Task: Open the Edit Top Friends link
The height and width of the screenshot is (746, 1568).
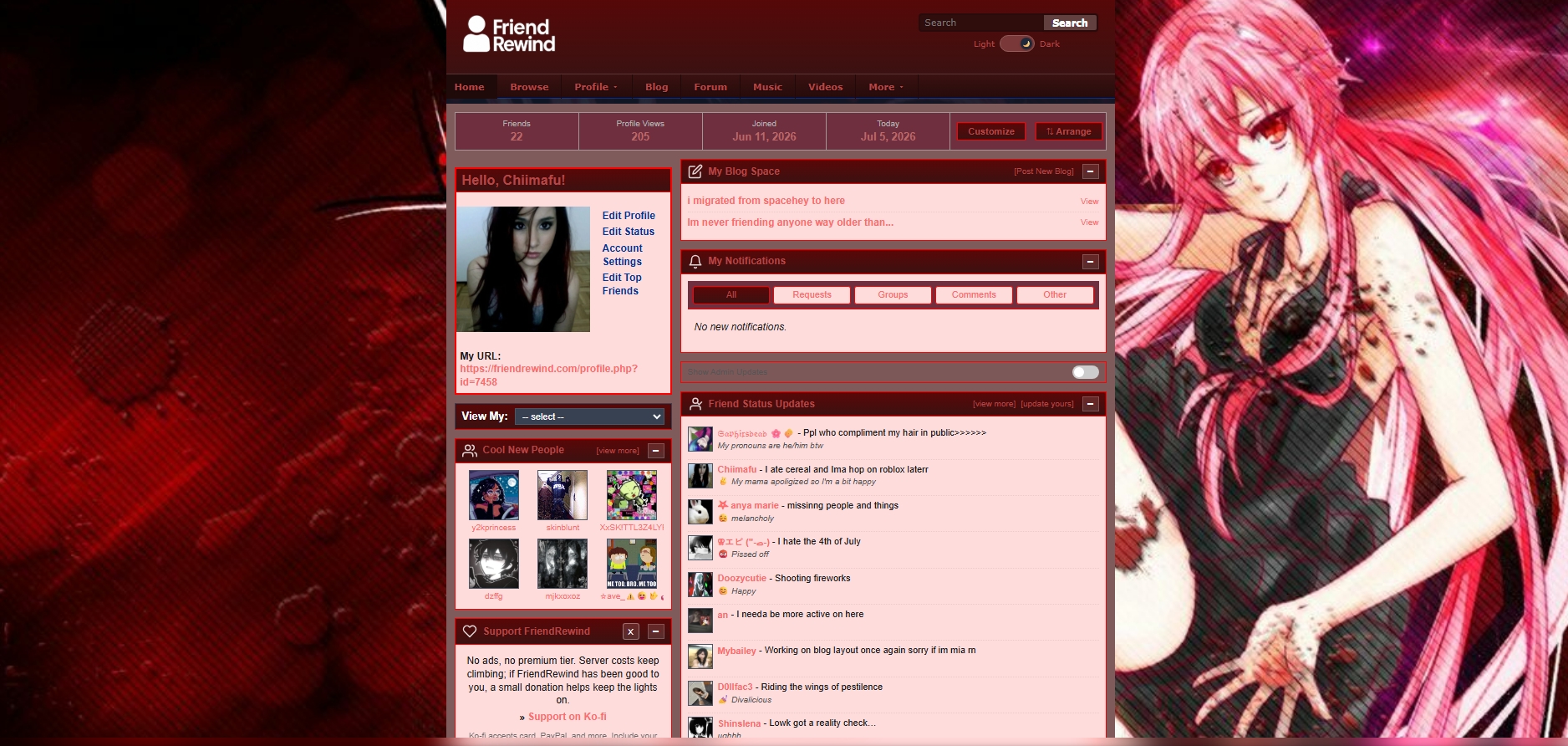Action: [x=622, y=284]
